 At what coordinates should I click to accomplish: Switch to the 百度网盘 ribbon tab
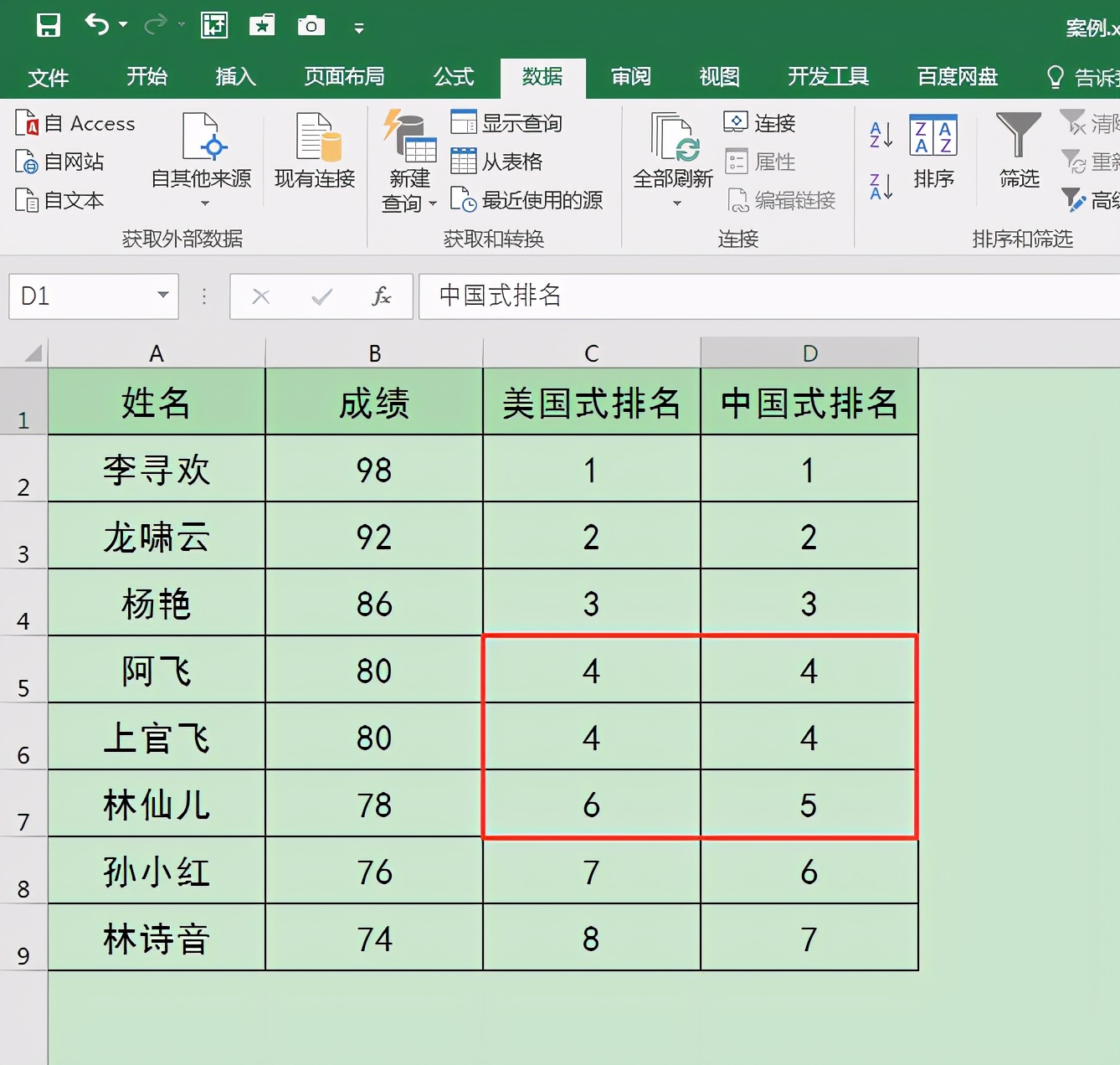958,77
